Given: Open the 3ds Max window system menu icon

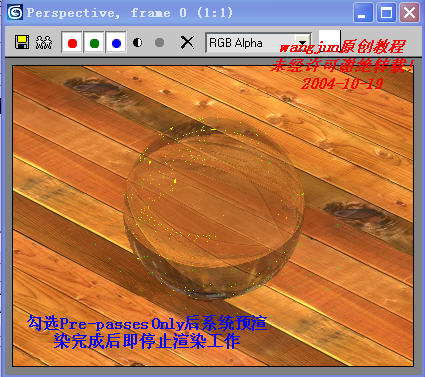Looking at the screenshot, I should [15, 13].
